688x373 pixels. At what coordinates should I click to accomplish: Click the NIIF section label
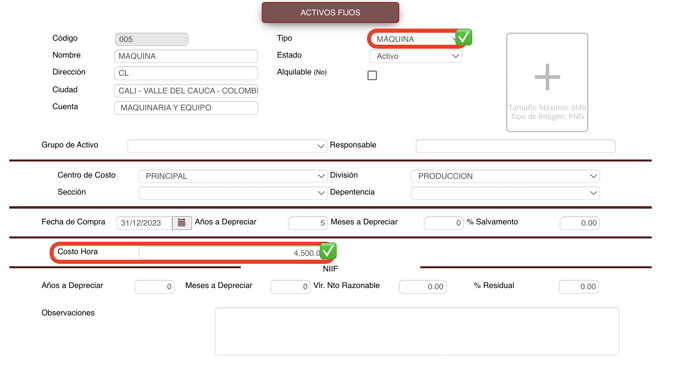pyautogui.click(x=330, y=269)
